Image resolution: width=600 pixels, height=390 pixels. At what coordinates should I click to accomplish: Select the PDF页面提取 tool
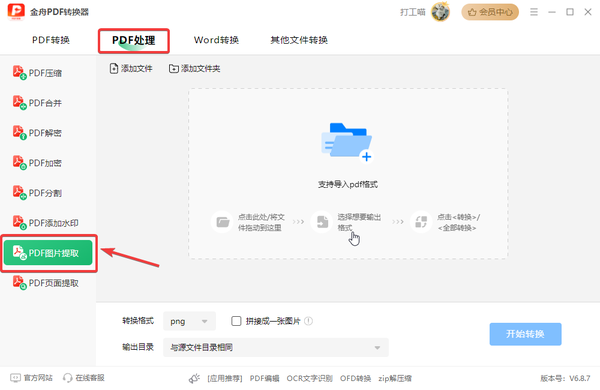(x=46, y=283)
